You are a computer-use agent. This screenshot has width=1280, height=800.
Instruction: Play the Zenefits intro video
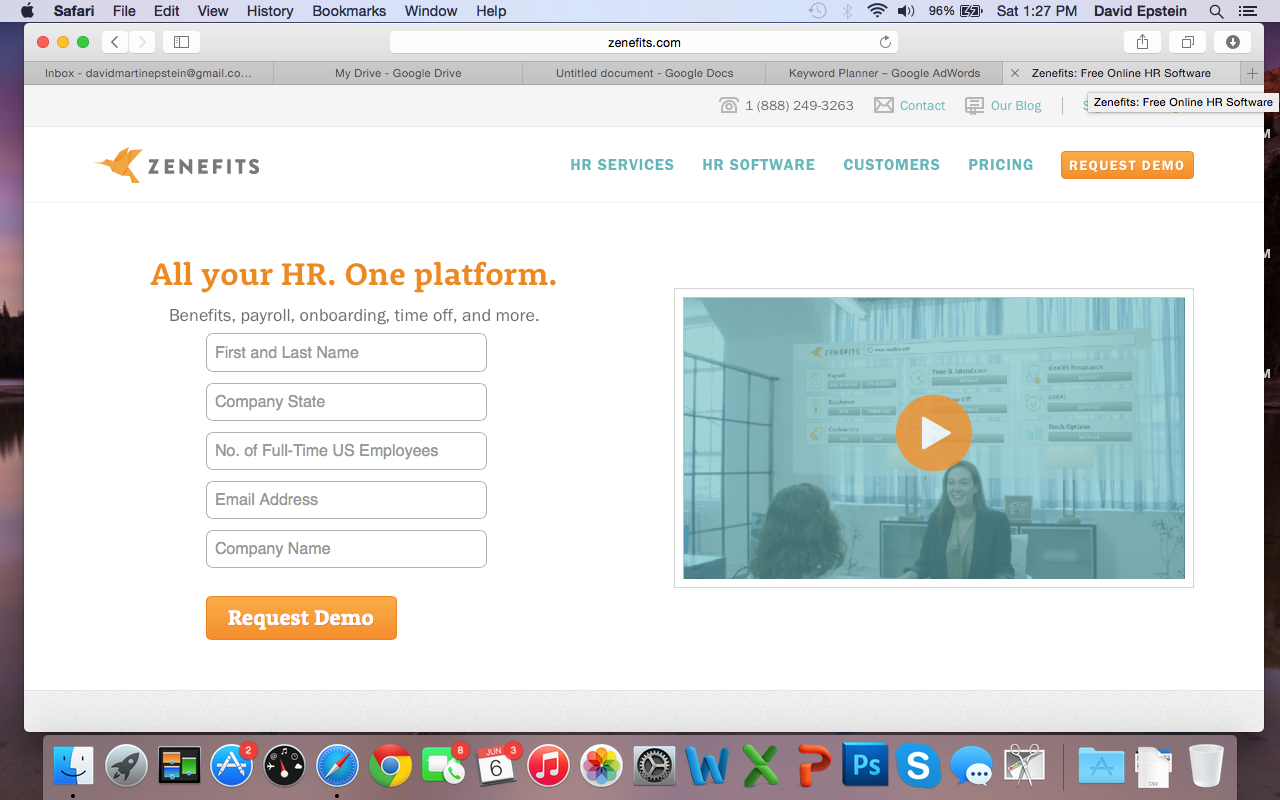(x=933, y=433)
